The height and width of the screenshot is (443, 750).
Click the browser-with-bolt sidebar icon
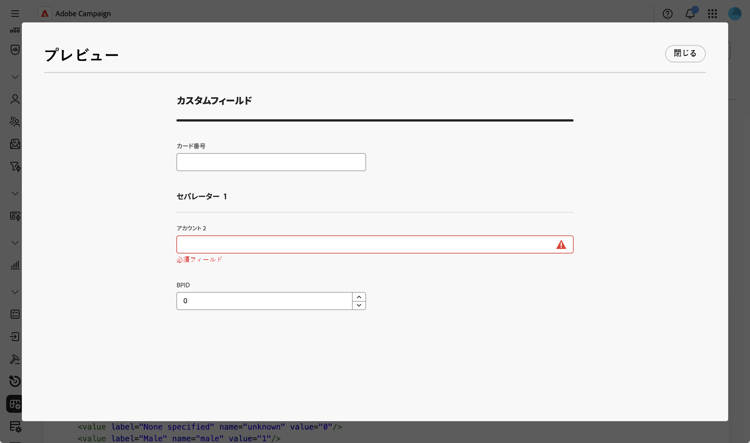coord(15,216)
